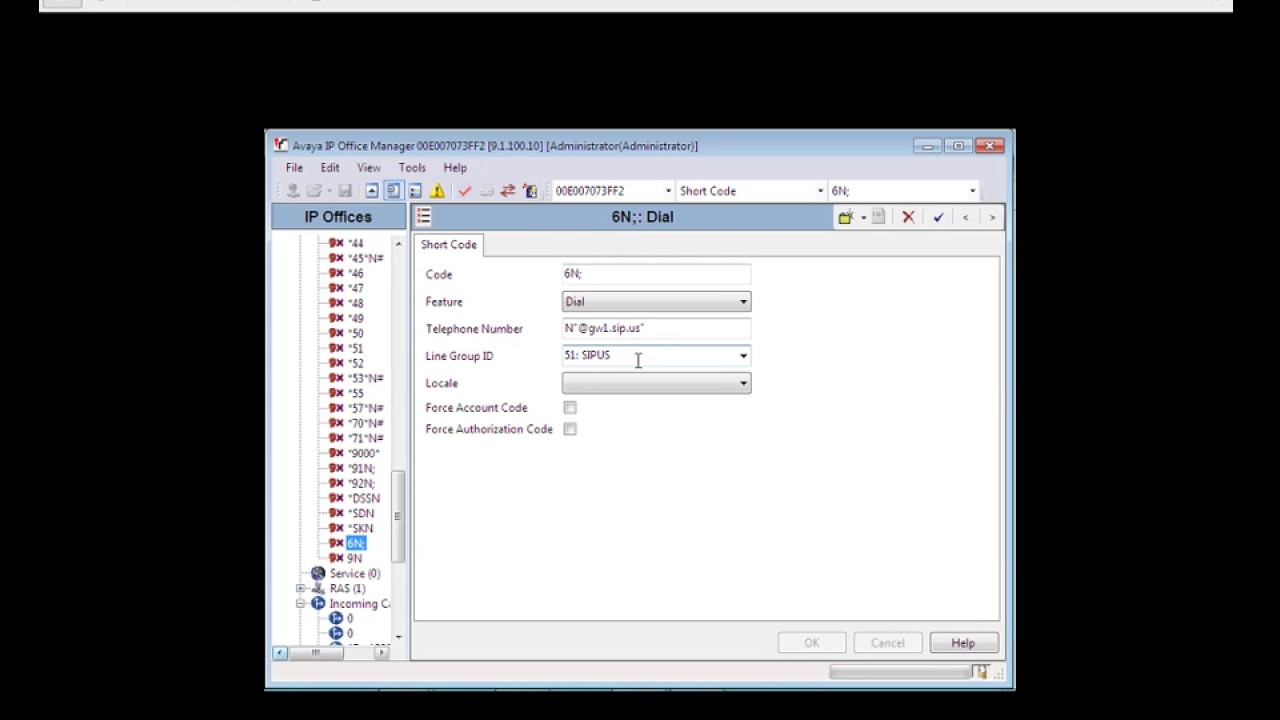Click the RAS (1) tree icon
1280x720 pixels.
[318, 588]
